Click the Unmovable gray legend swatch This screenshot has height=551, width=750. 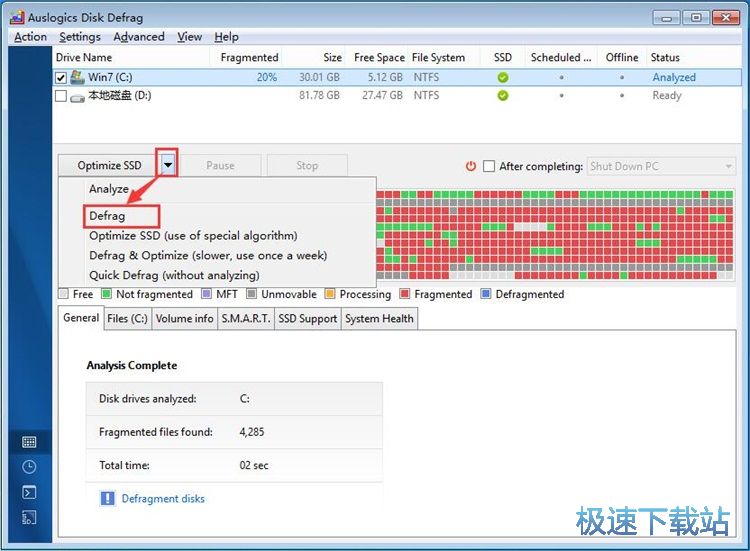pyautogui.click(x=252, y=294)
